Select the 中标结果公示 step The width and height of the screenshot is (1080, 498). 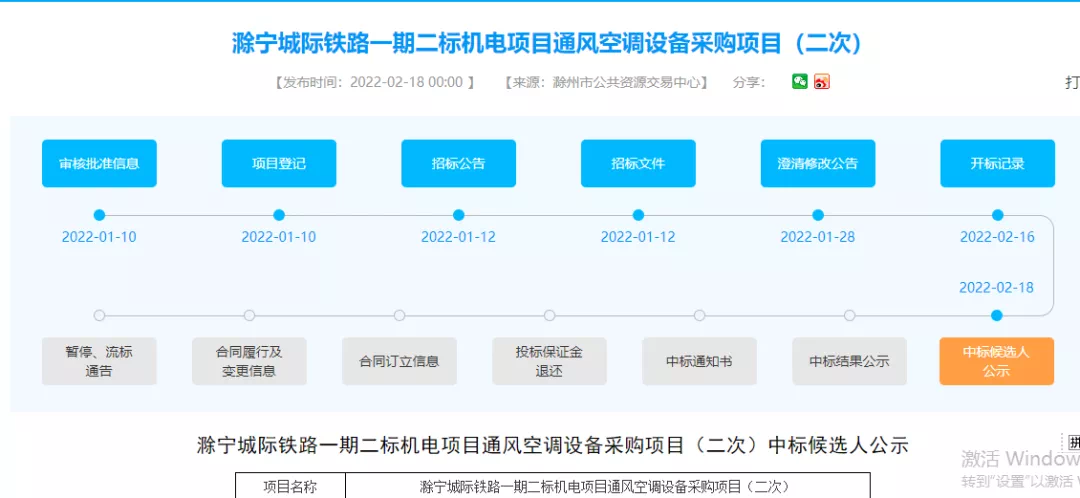850,361
